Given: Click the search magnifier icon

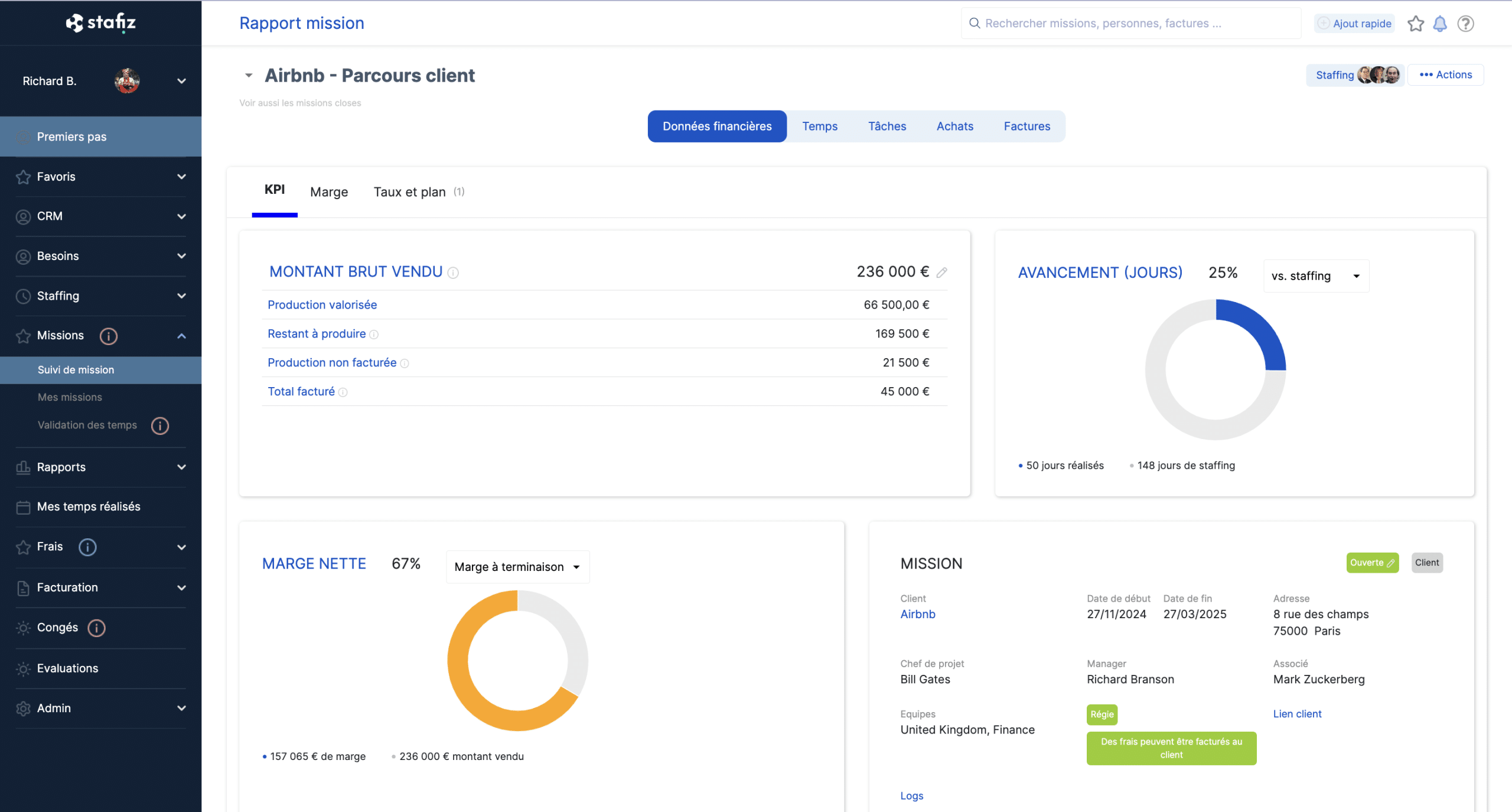Looking at the screenshot, I should (975, 23).
